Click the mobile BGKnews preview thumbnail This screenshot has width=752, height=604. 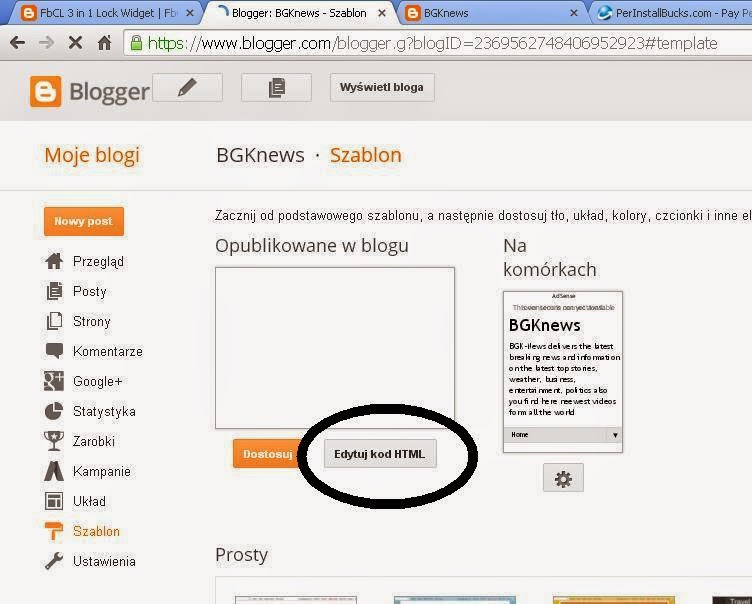563,371
